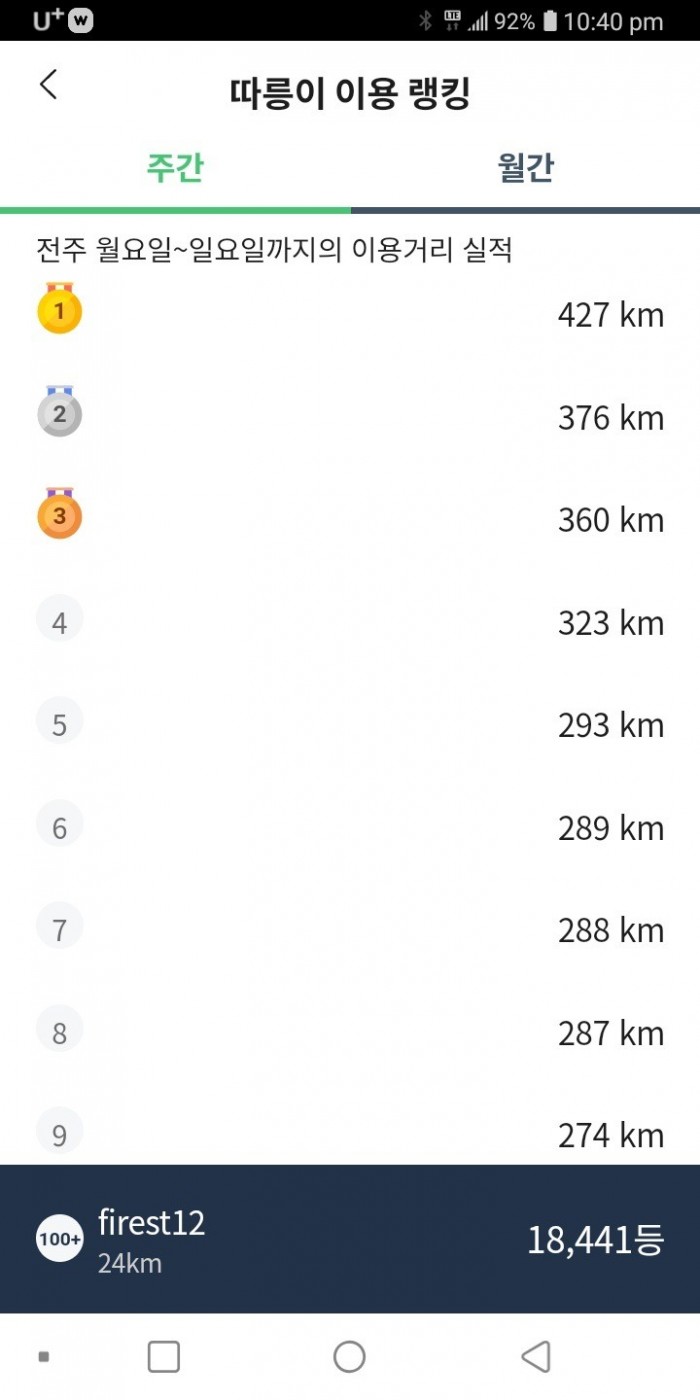
Task: Tap the rank 8 circle badge
Action: point(59,1031)
